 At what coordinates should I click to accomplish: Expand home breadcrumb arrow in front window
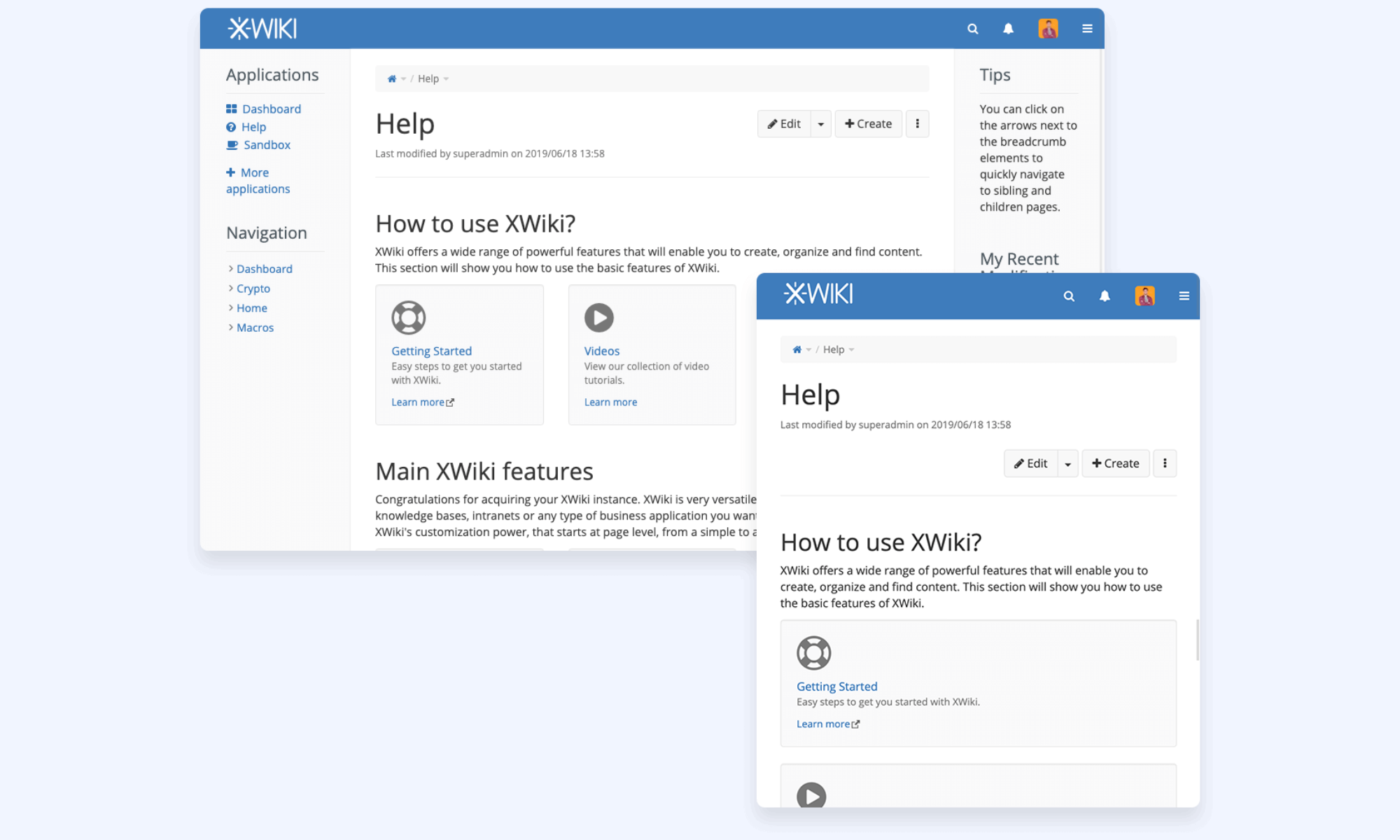[808, 350]
